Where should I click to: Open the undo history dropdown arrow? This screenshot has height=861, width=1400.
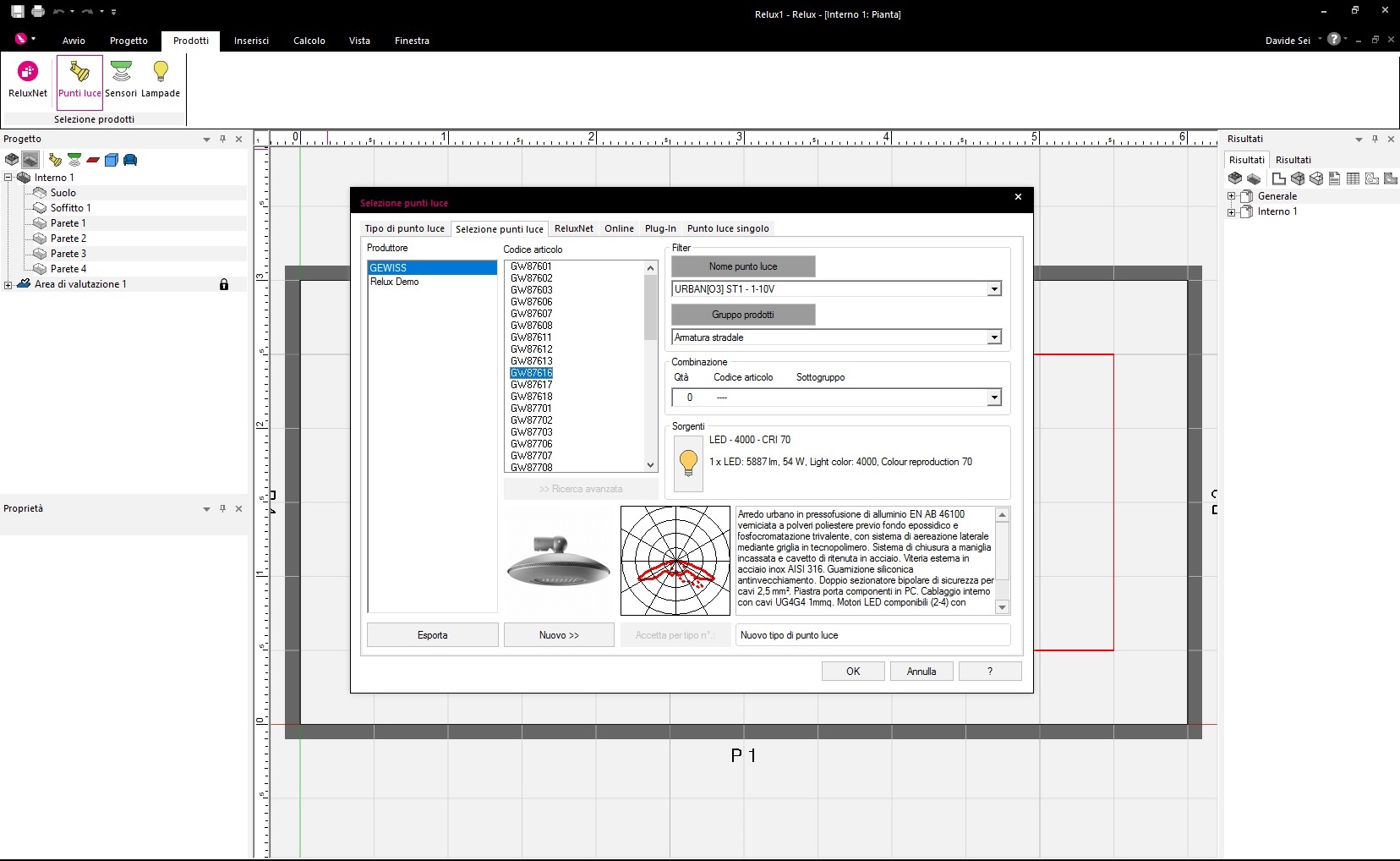pyautogui.click(x=72, y=12)
